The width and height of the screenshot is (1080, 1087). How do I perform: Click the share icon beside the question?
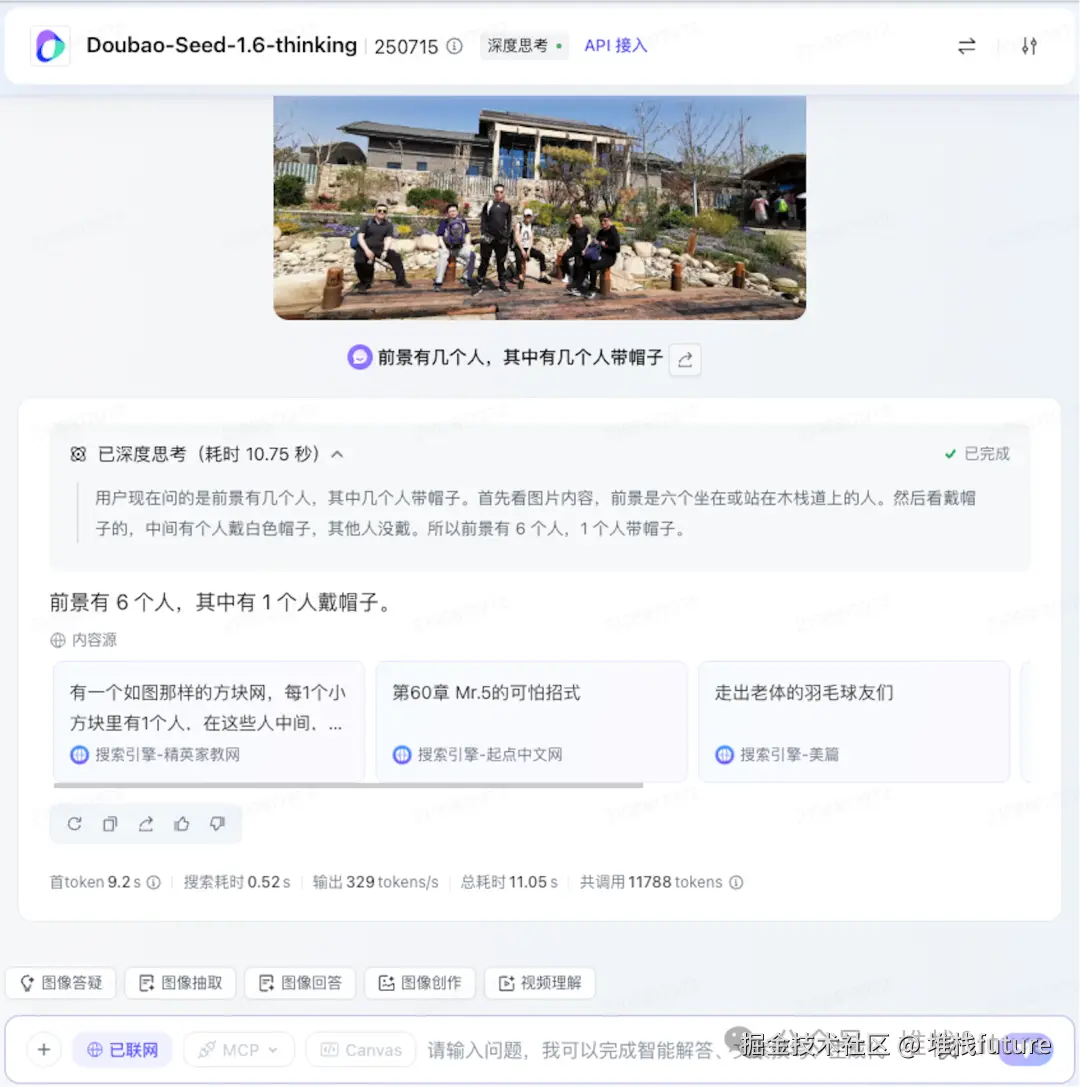[x=684, y=359]
